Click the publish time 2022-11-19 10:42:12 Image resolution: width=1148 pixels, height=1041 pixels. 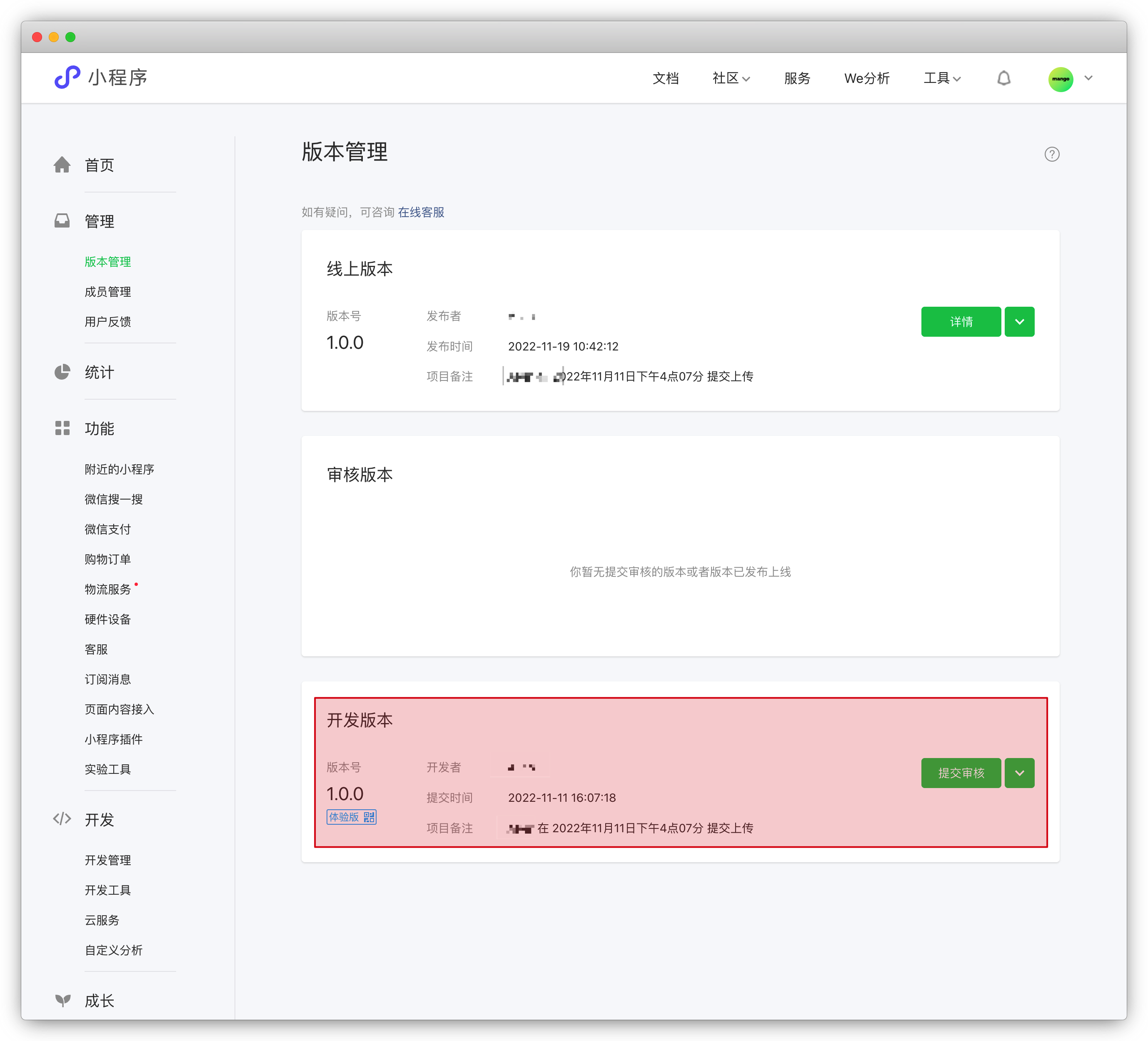(563, 346)
